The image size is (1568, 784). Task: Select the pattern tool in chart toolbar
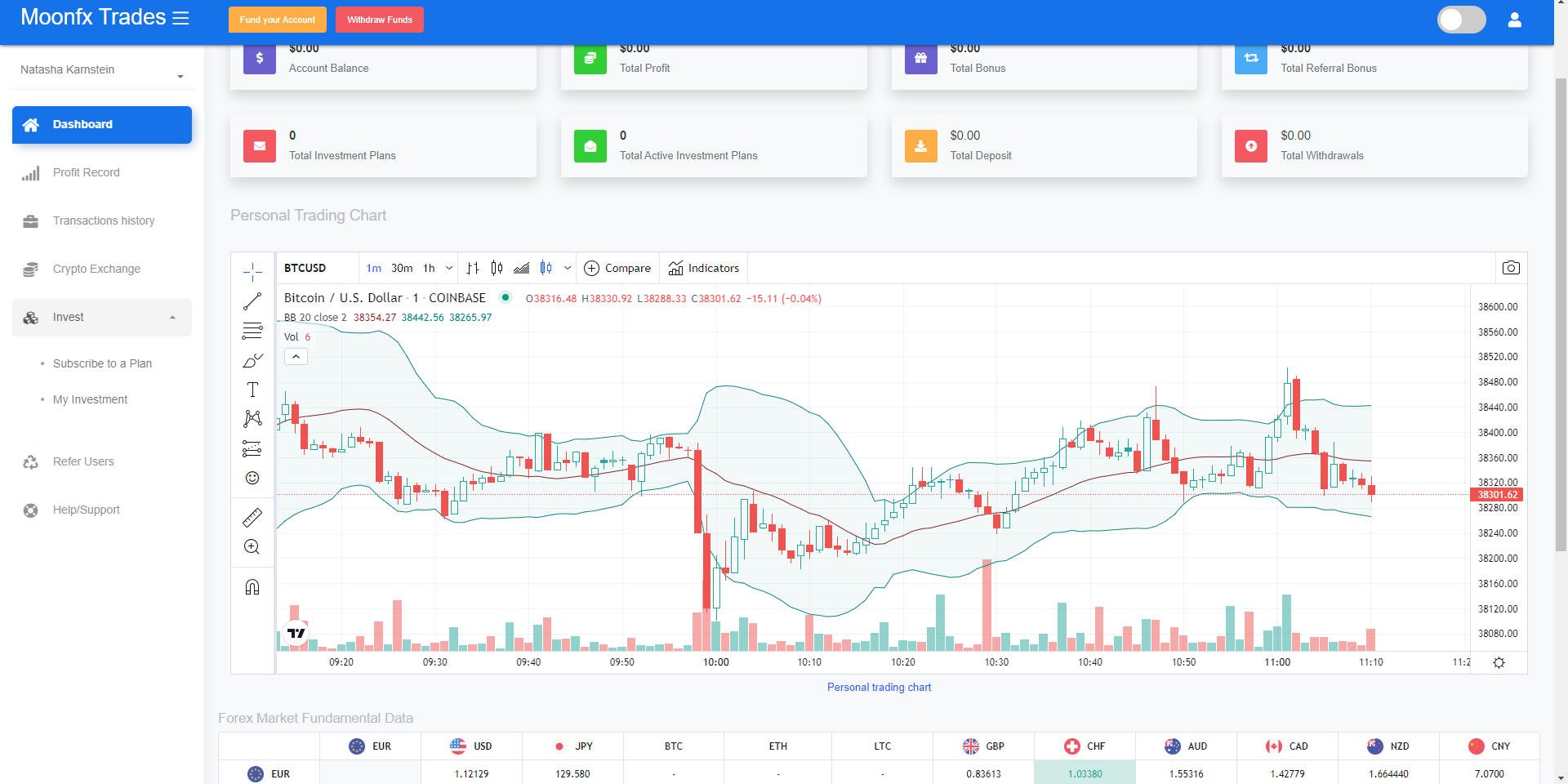(252, 419)
